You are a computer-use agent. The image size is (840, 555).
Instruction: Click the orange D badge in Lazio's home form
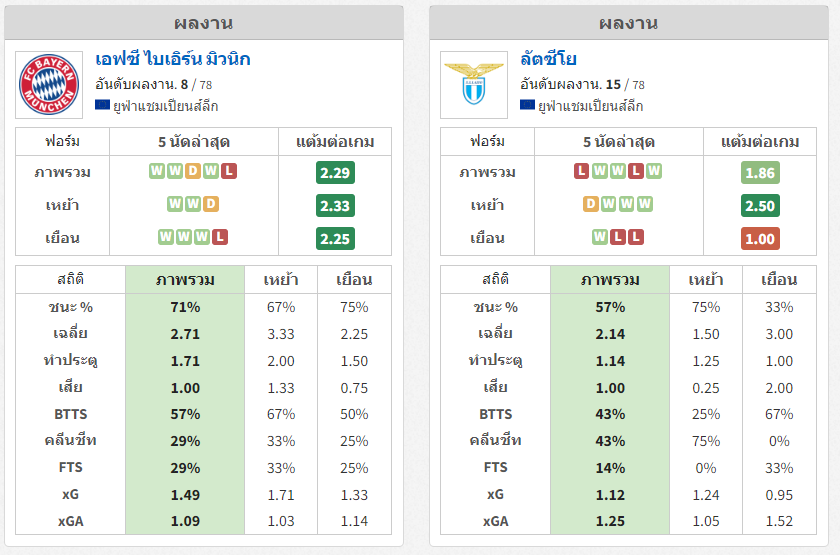tap(590, 204)
